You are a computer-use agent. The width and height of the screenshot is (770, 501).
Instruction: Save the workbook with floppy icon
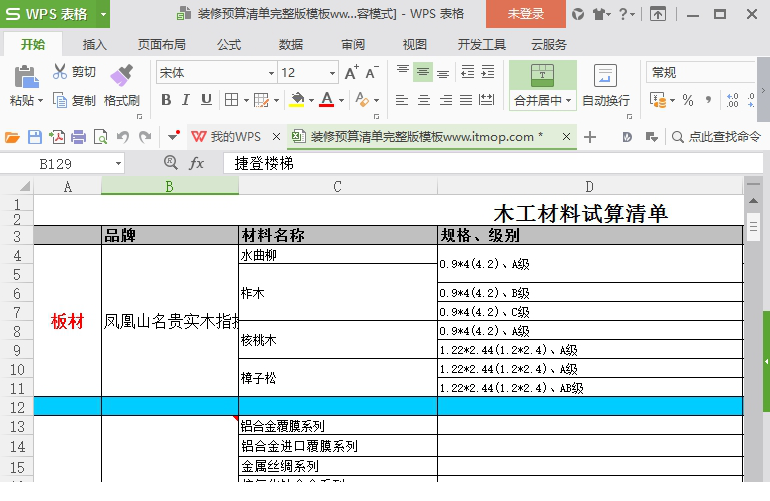pyautogui.click(x=35, y=137)
